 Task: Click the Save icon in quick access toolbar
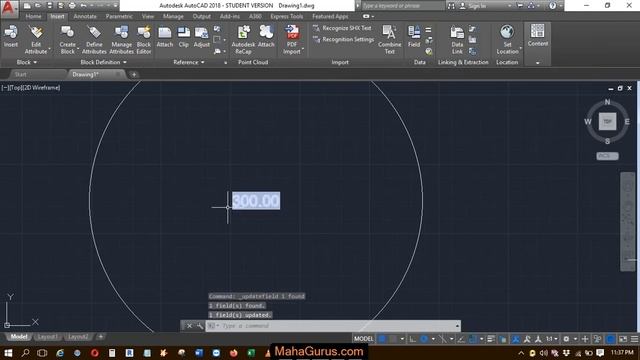tap(49, 6)
